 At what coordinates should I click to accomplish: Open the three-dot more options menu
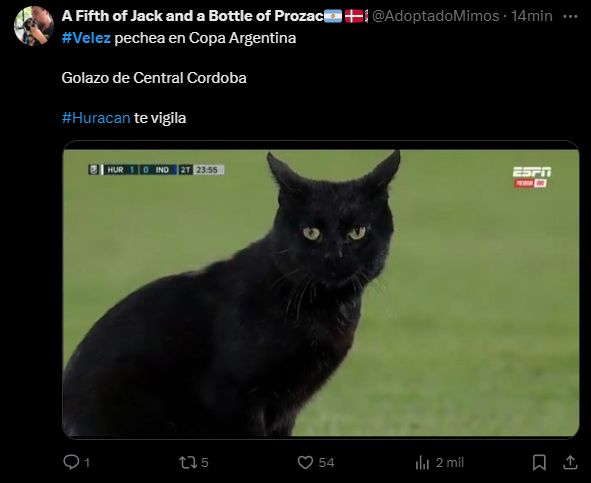pyautogui.click(x=570, y=16)
